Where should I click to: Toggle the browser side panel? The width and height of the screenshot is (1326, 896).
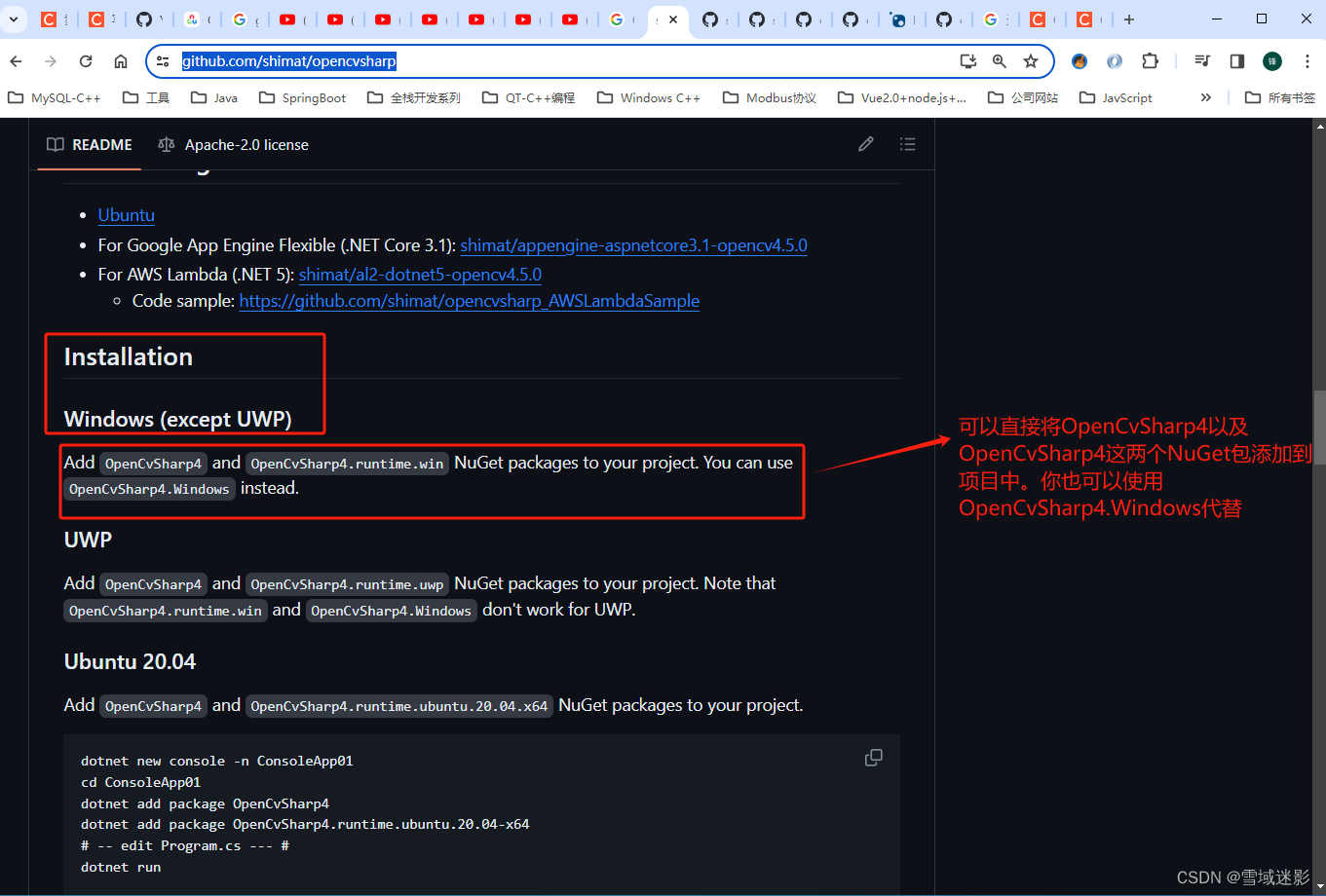click(x=1237, y=61)
